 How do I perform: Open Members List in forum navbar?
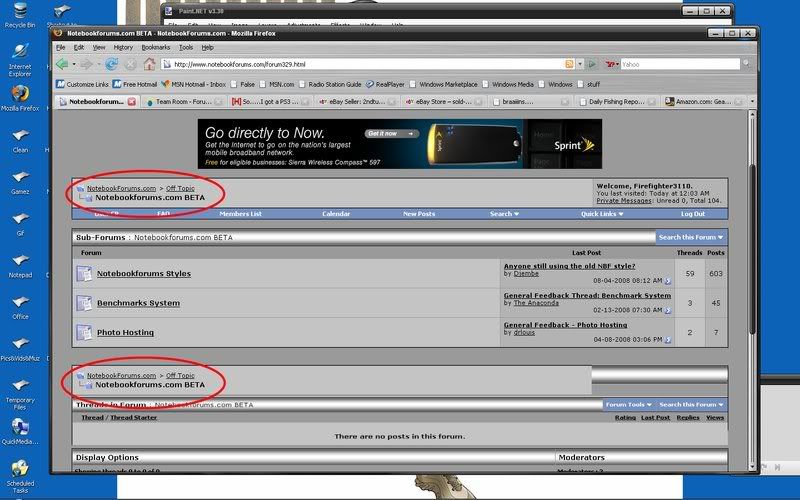(240, 214)
